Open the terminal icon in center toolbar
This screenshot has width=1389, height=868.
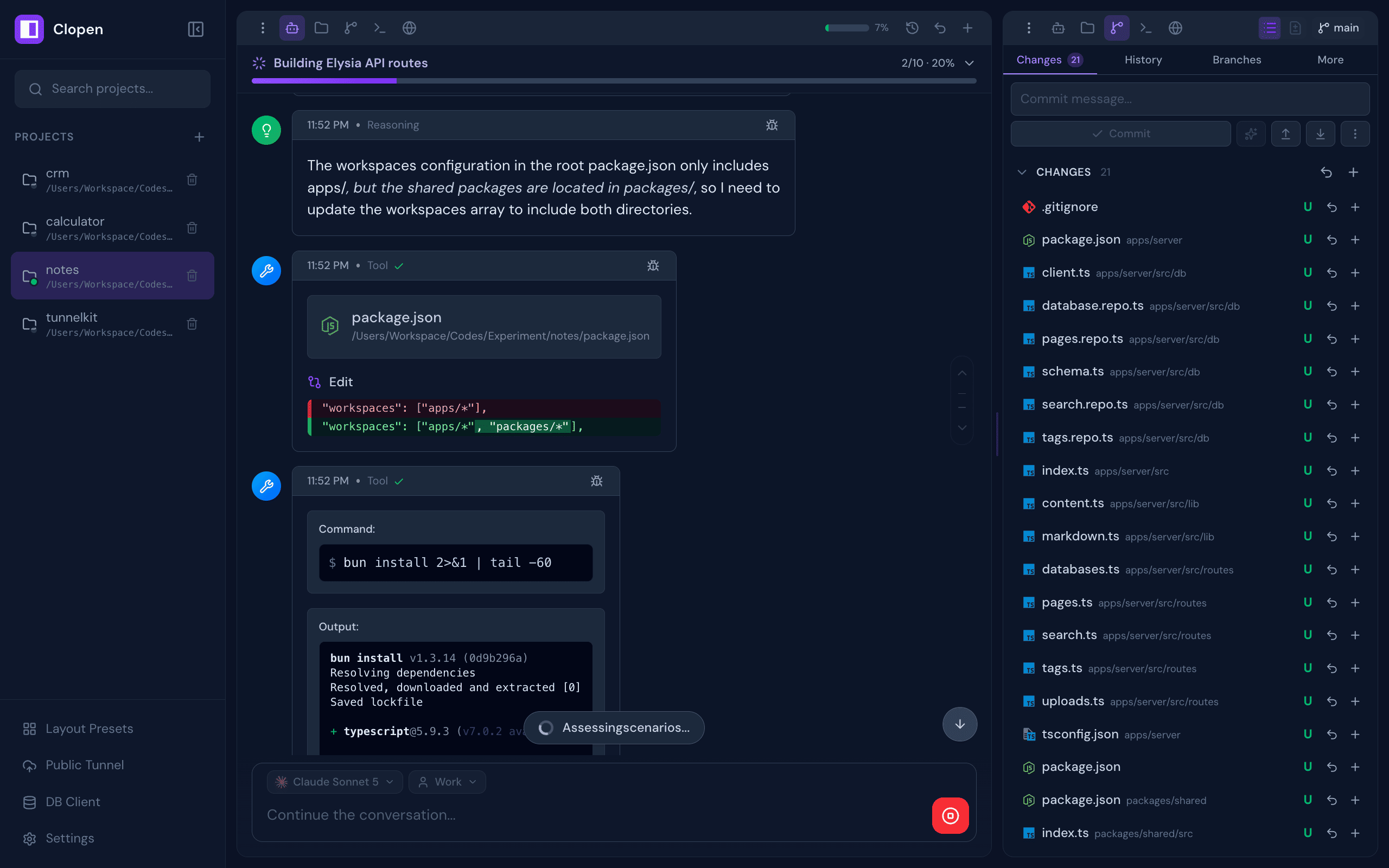380,28
